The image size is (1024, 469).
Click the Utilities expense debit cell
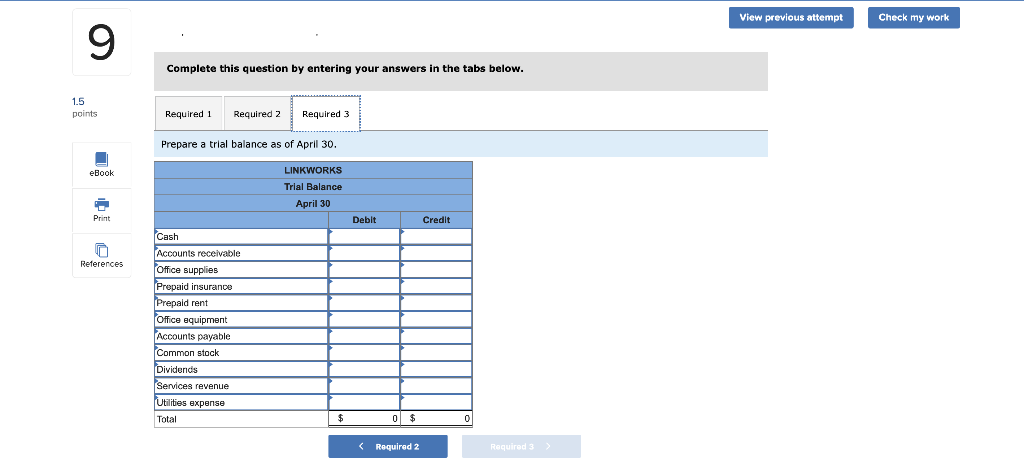364,402
